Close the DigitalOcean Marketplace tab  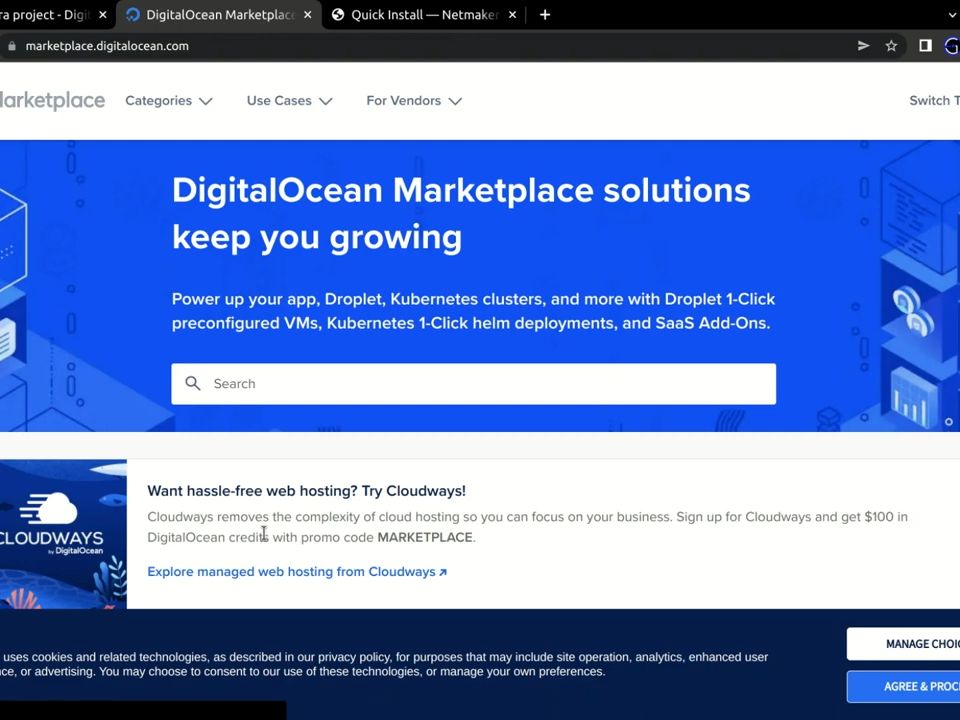[307, 15]
